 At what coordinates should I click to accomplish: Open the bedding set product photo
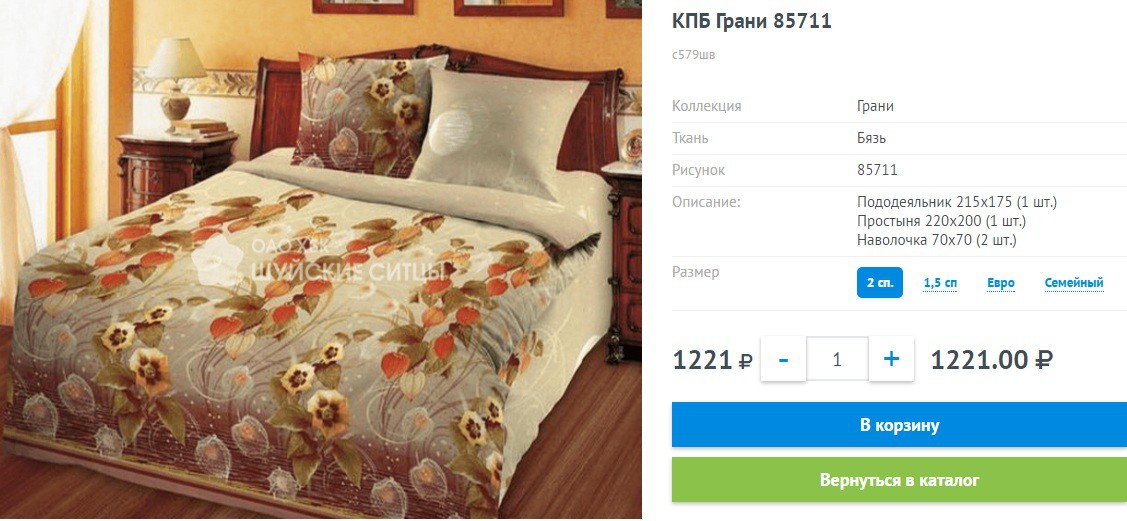click(321, 259)
